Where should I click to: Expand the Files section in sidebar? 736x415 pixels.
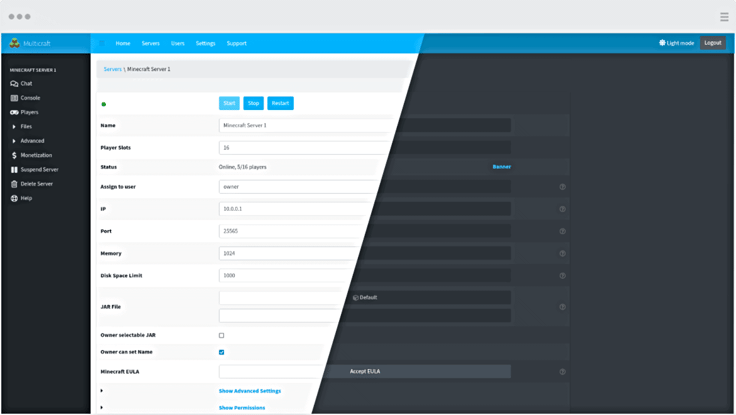pyautogui.click(x=21, y=127)
